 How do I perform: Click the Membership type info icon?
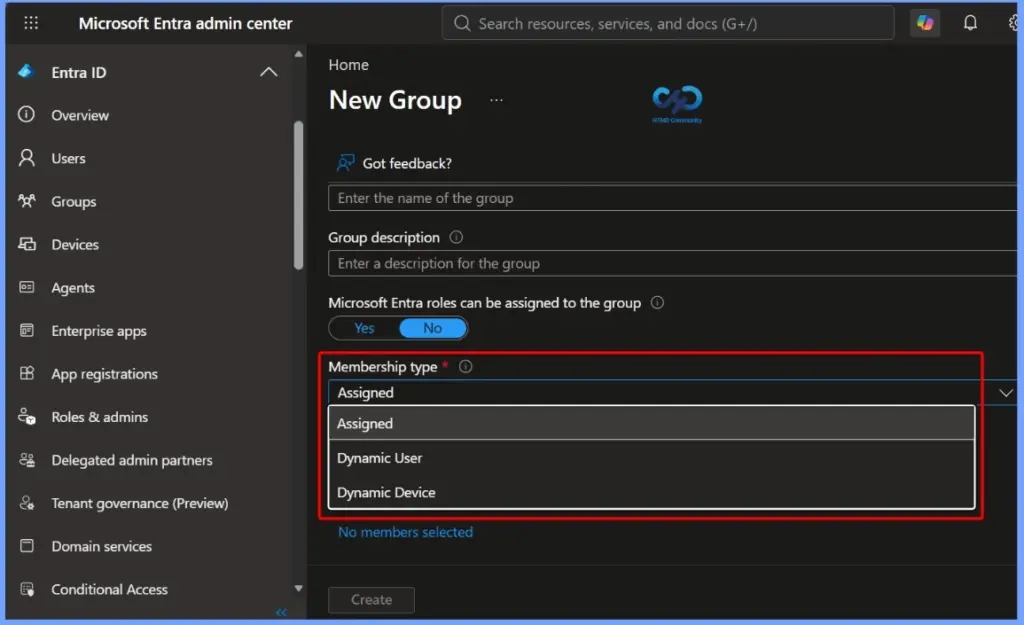tap(465, 366)
